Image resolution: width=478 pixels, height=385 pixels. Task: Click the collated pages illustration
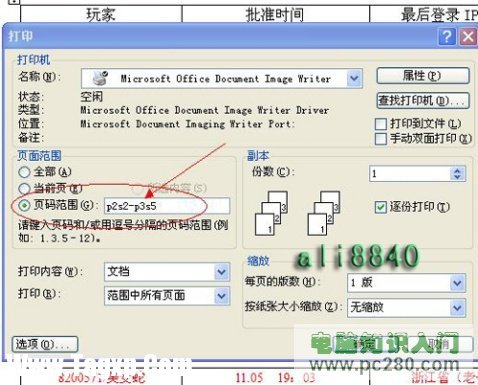271,213
